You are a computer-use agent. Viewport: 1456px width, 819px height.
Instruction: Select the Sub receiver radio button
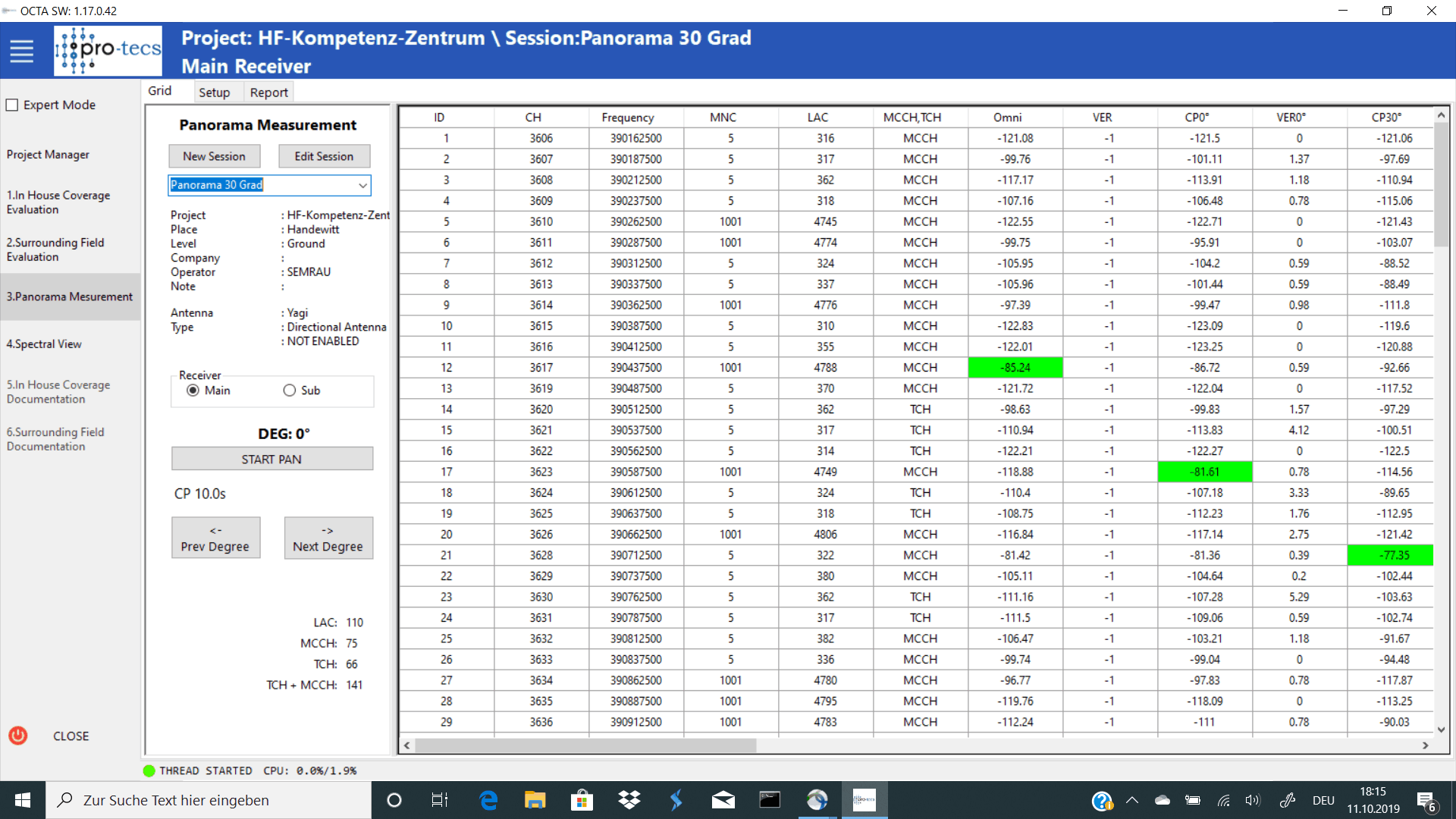289,391
